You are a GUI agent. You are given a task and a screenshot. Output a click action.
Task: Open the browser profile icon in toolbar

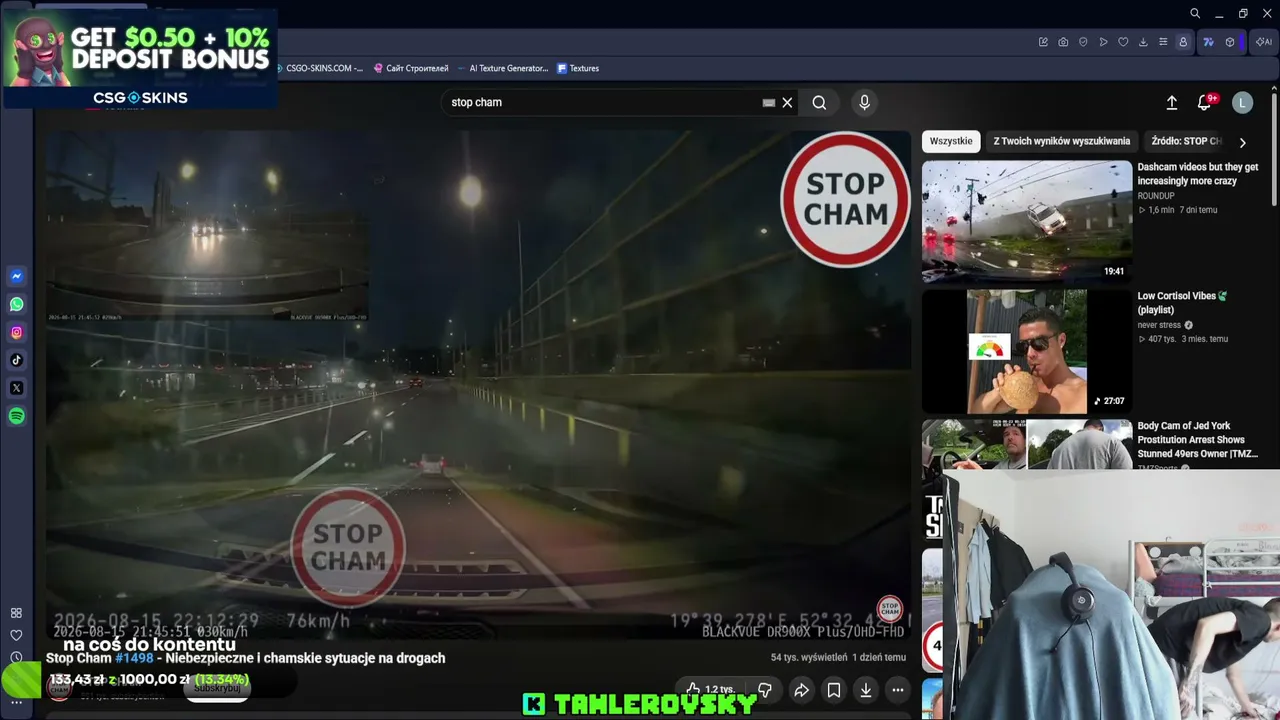[1183, 42]
